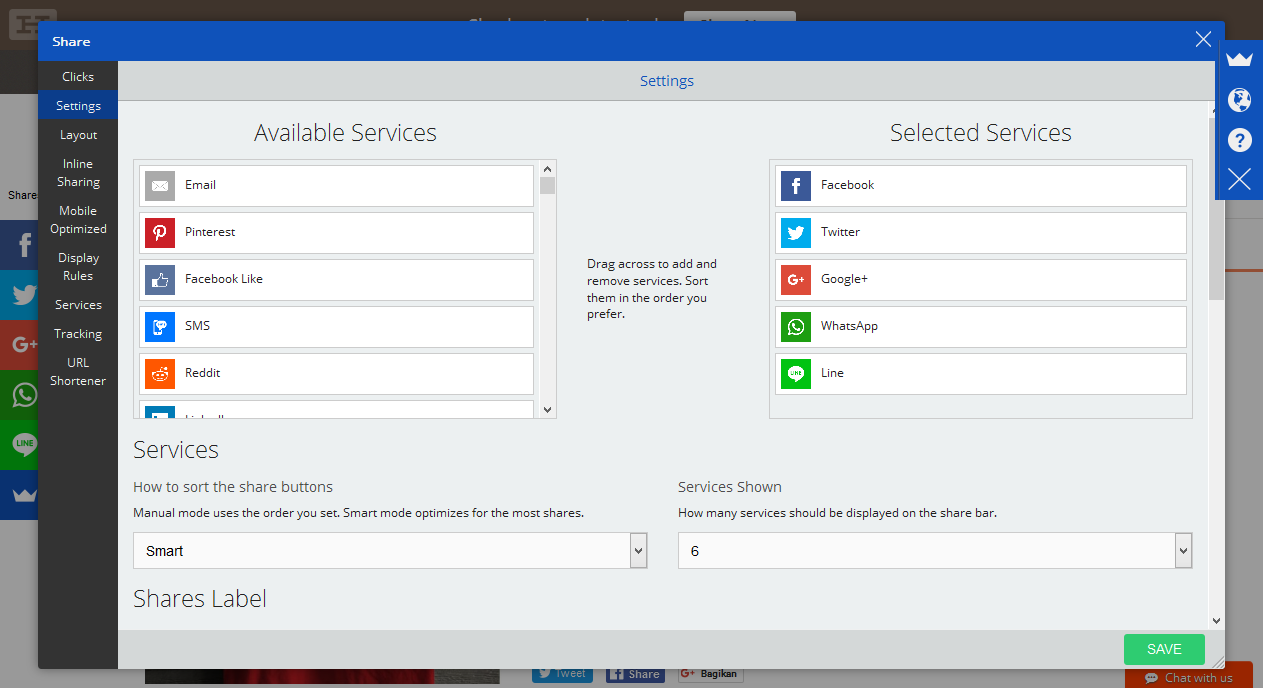Click the Email envelope icon in Available Services
The image size is (1263, 688).
click(x=160, y=186)
